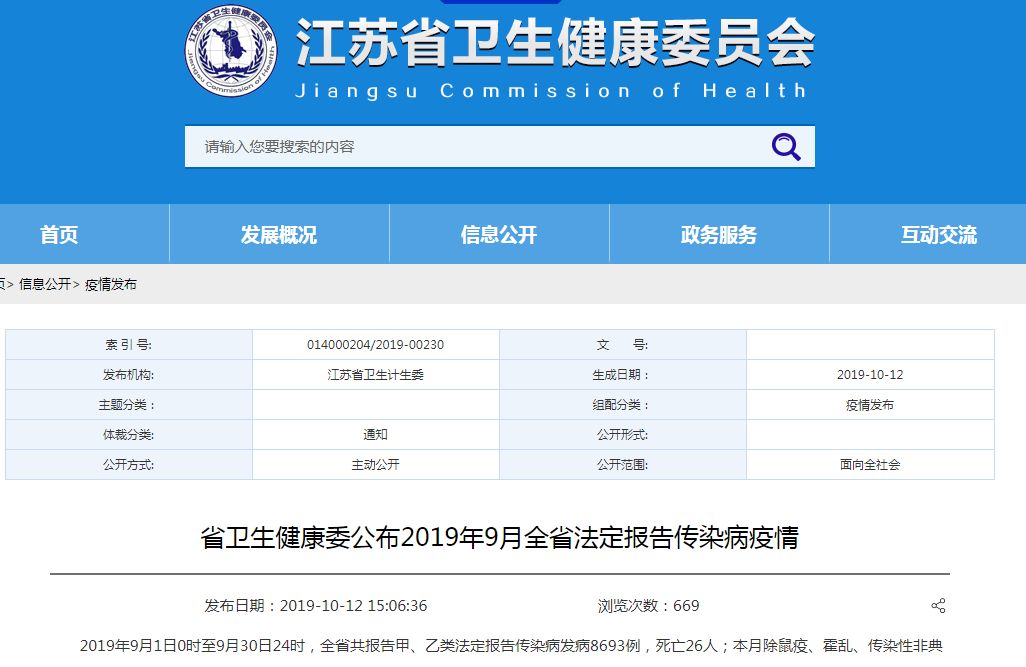1026x667 pixels.
Task: Click the 文 号 label cell
Action: coord(623,344)
